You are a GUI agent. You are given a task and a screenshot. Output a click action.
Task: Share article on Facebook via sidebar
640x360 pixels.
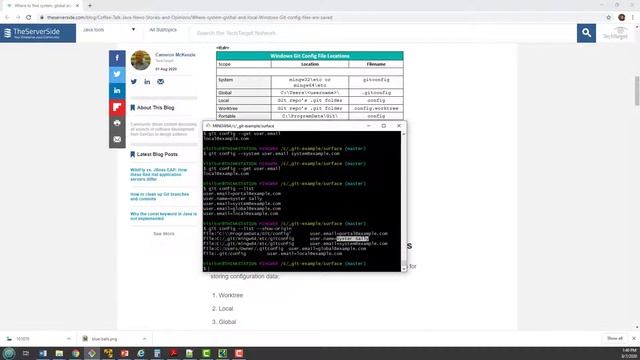tap(117, 58)
